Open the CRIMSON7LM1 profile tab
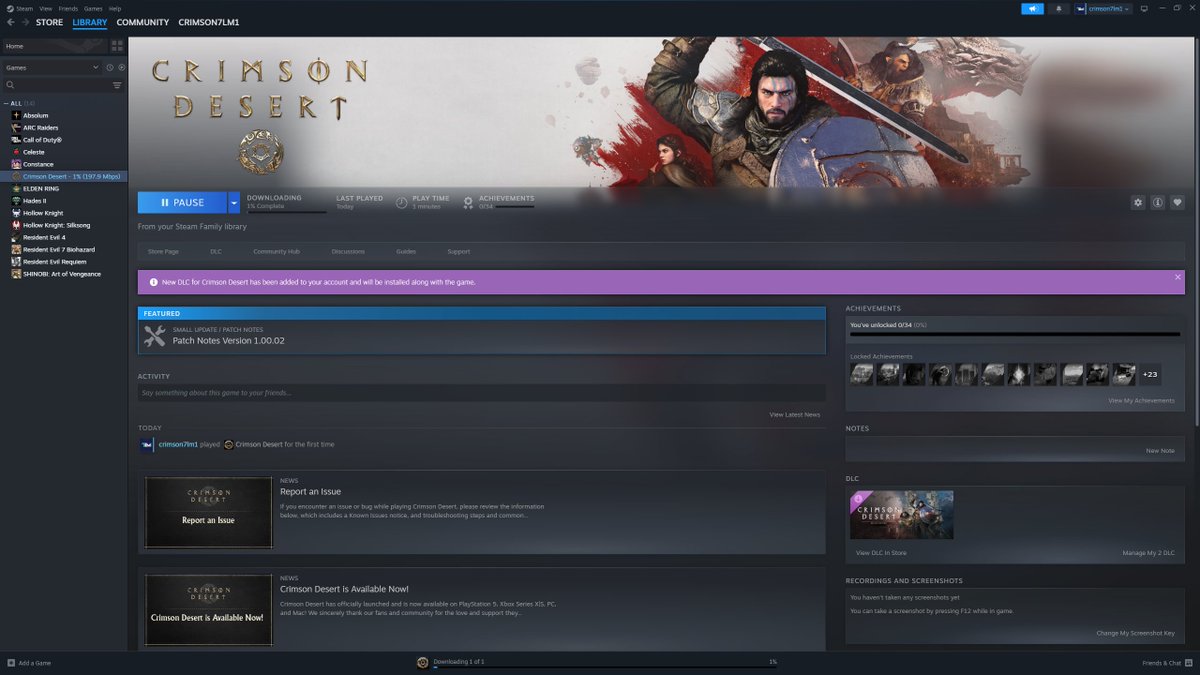The width and height of the screenshot is (1200, 675). click(209, 22)
